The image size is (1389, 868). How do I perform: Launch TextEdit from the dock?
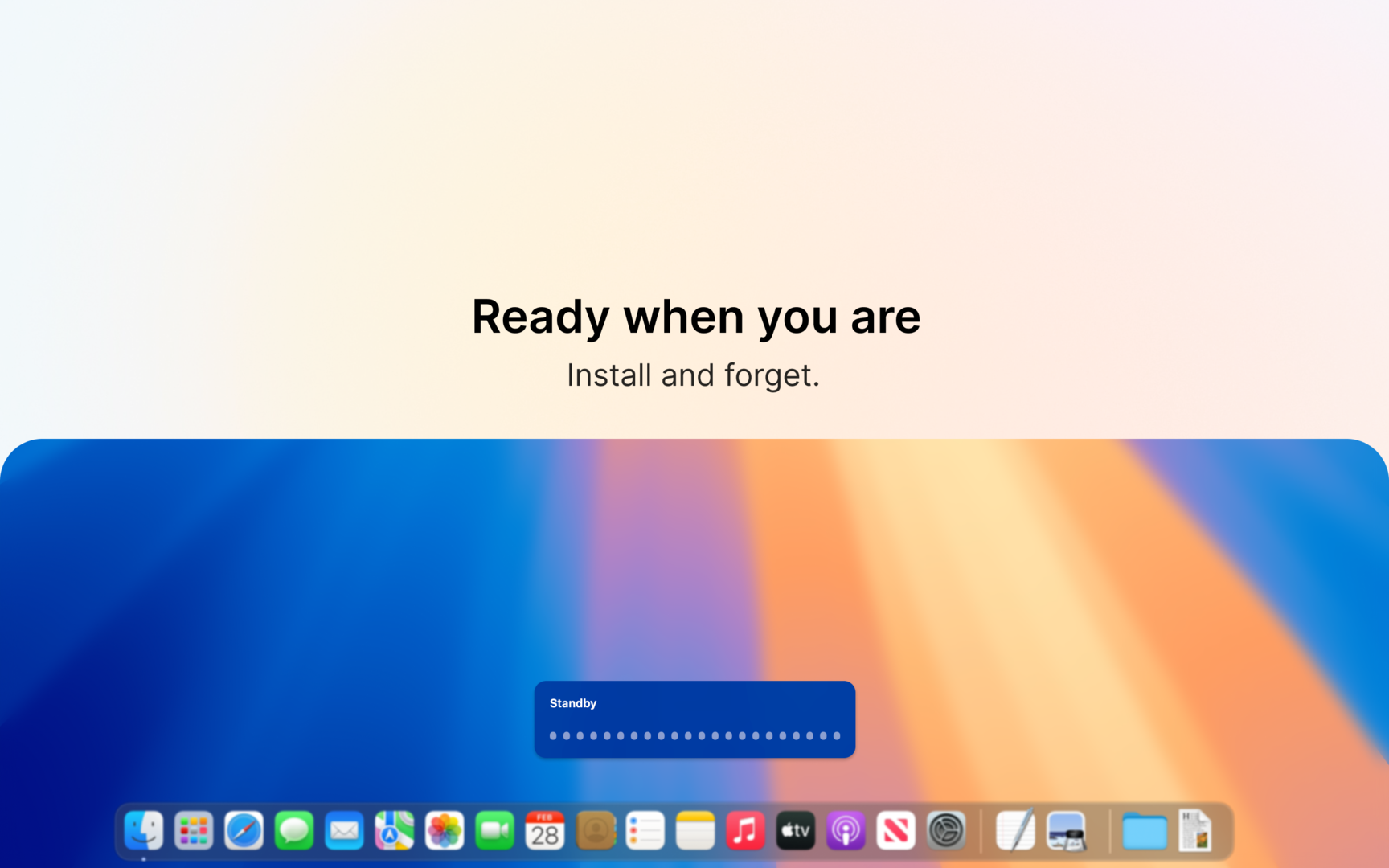click(1015, 830)
